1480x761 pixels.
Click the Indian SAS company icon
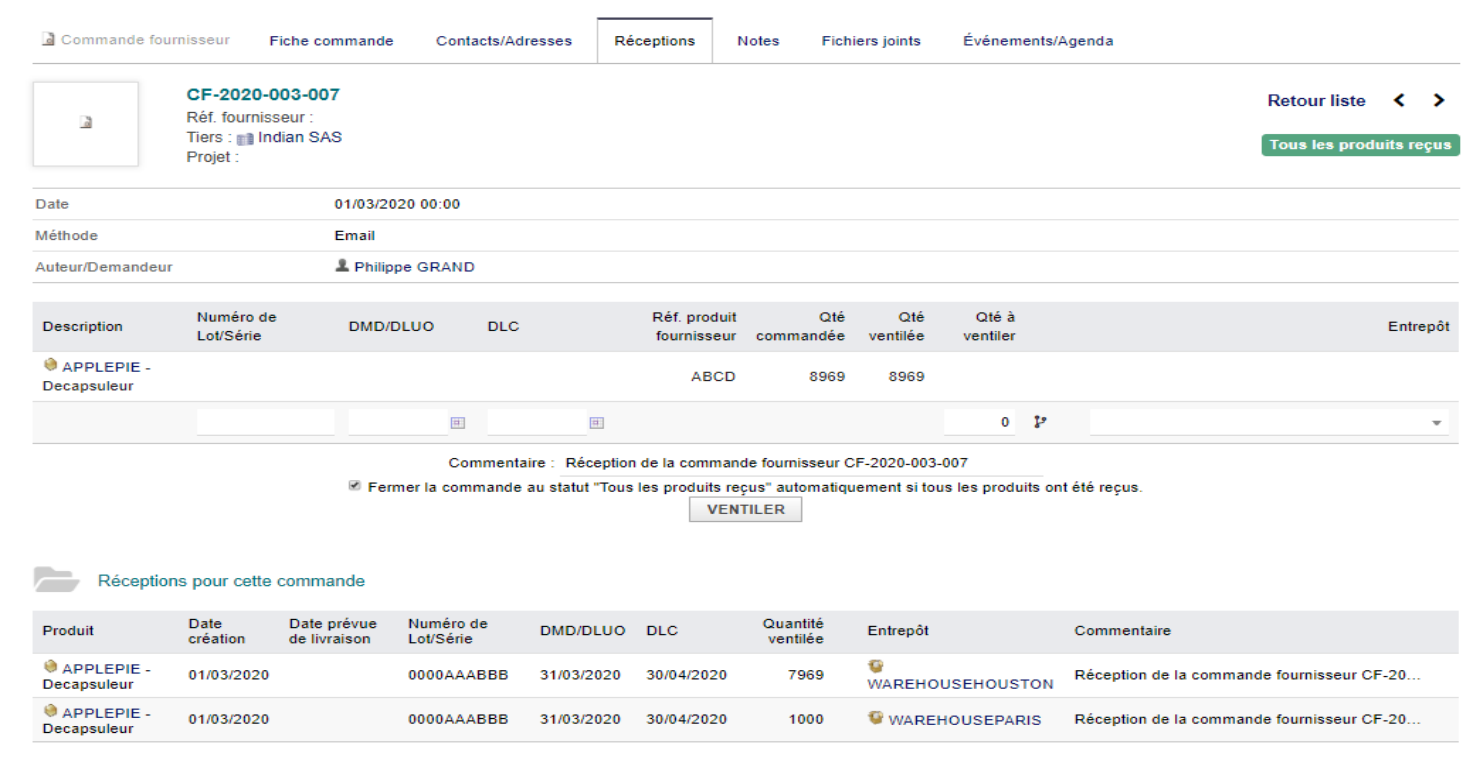245,138
